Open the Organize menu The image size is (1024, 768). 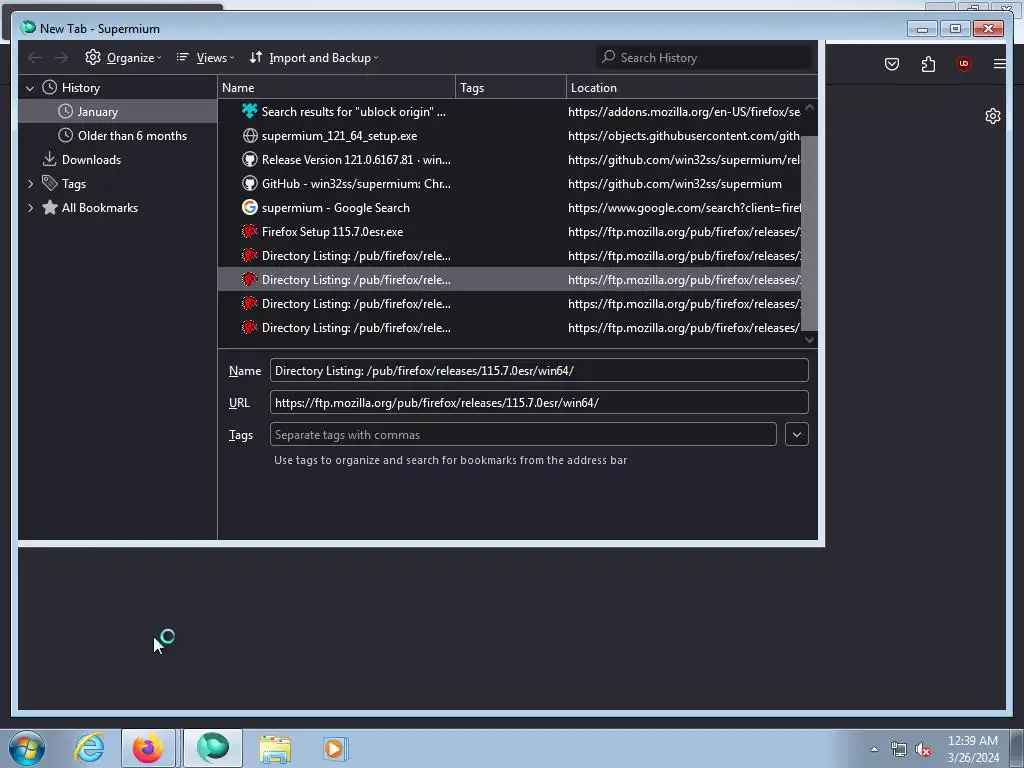(x=123, y=57)
